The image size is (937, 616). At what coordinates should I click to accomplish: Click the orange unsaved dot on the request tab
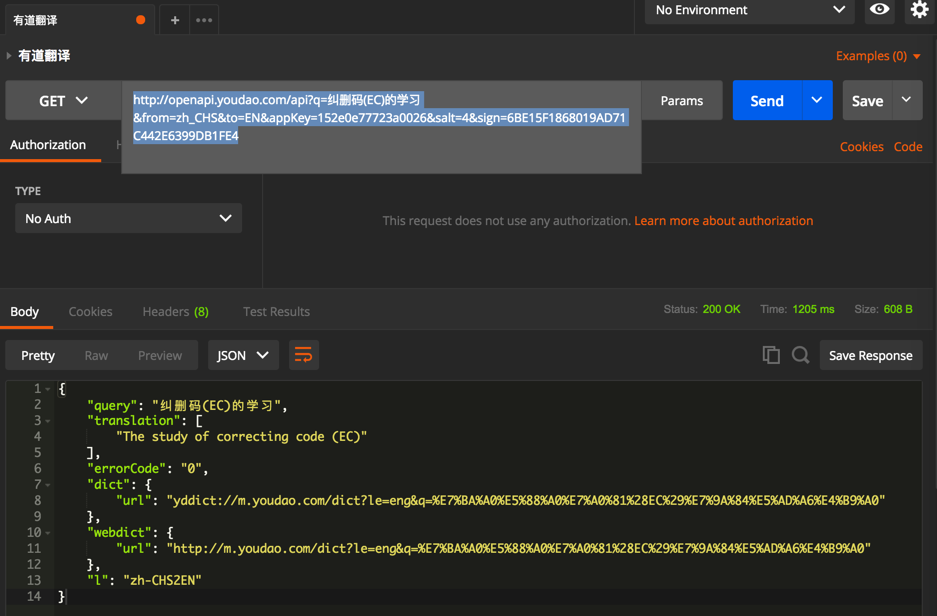point(140,20)
